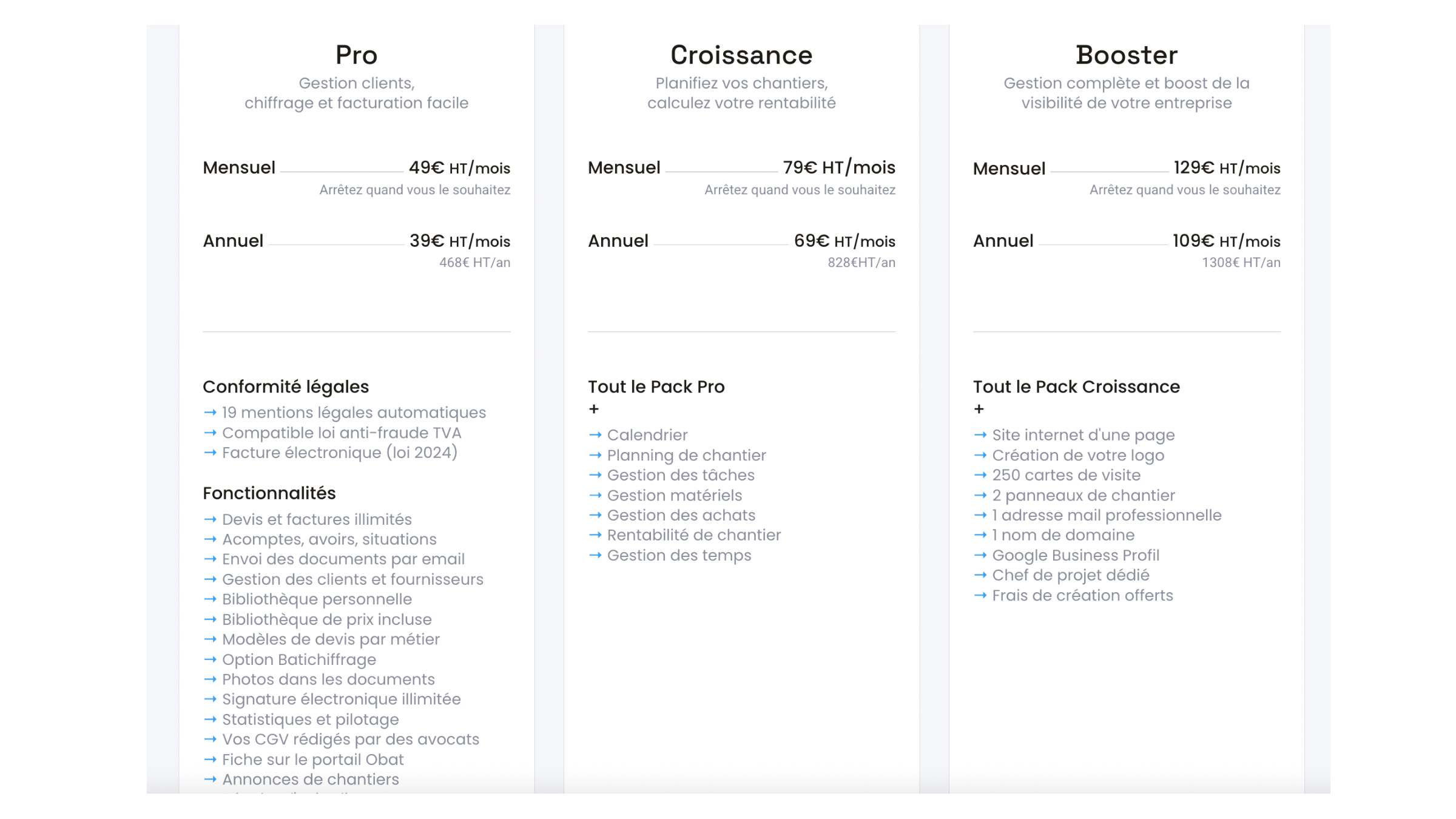Click the arrow beside Frais de création offerts
Viewport: 1456px width, 819px height.
980,595
